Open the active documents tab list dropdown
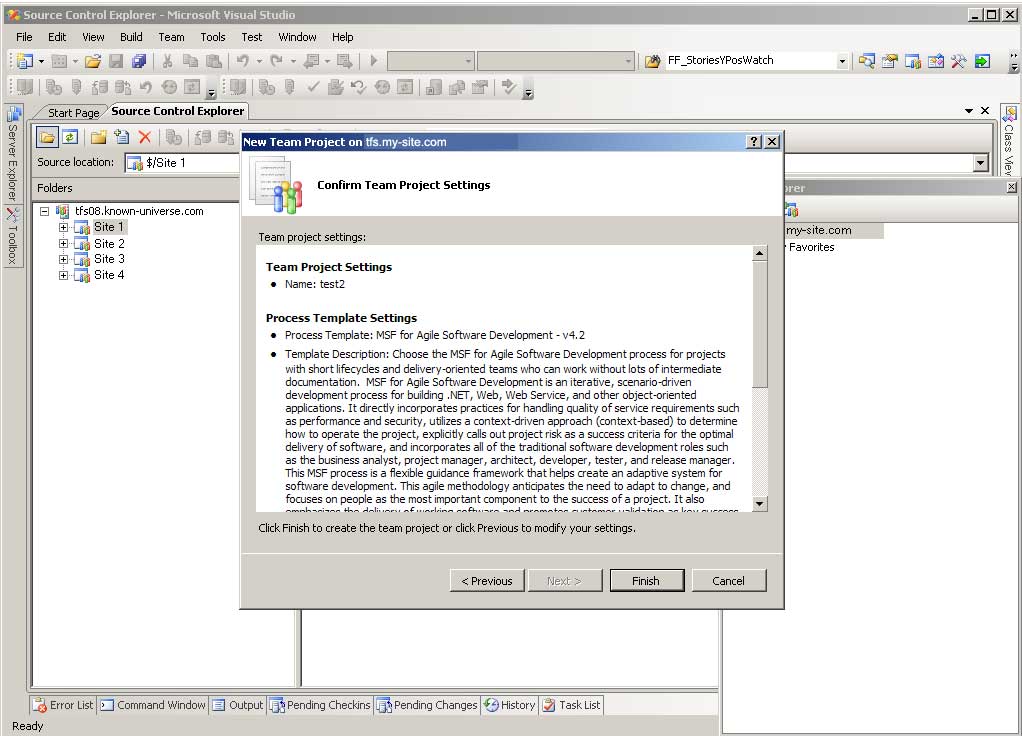This screenshot has height=736, width=1022. [x=969, y=111]
